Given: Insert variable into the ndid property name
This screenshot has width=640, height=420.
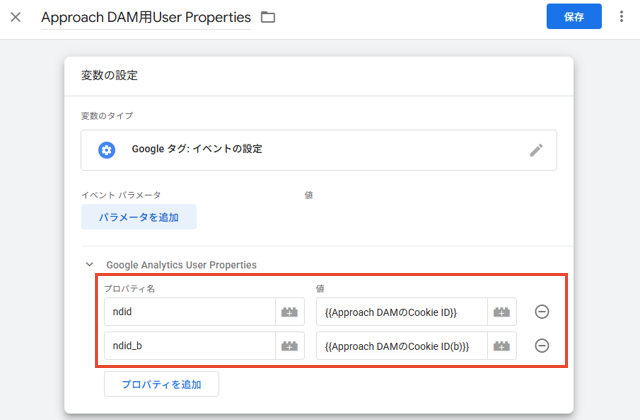Looking at the screenshot, I should pyautogui.click(x=290, y=312).
